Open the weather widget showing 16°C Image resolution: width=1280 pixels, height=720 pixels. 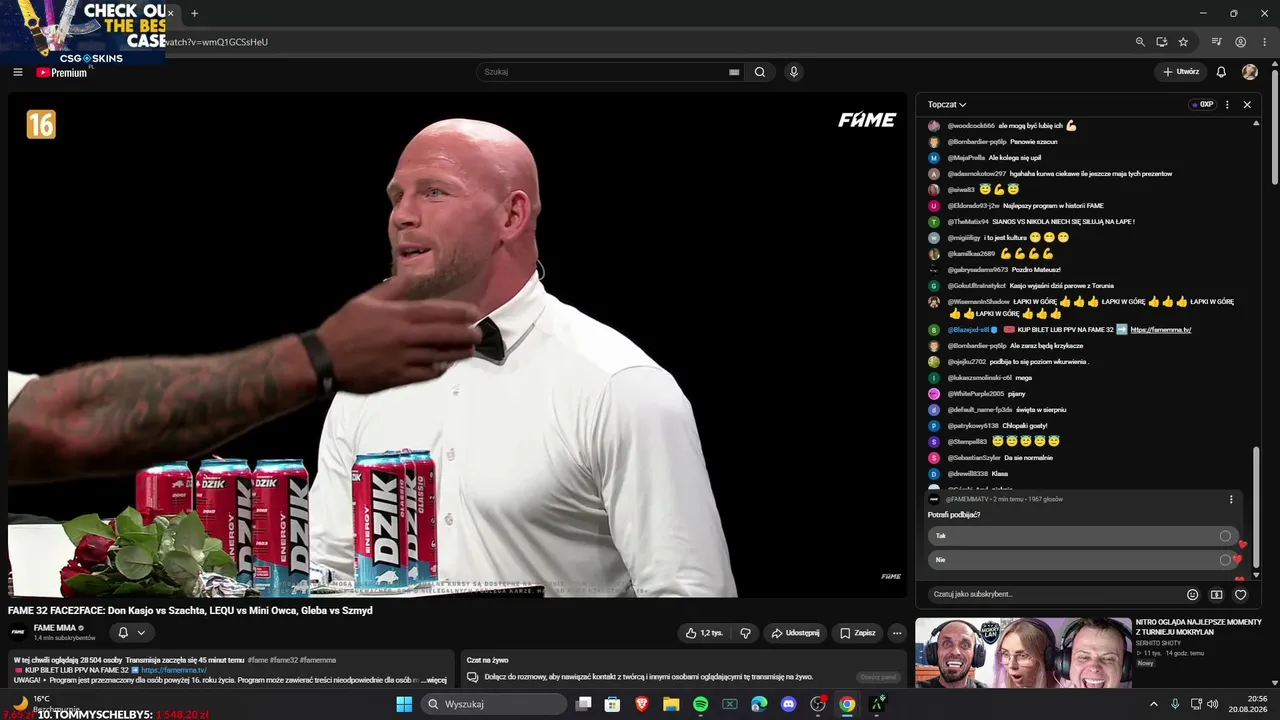40,702
